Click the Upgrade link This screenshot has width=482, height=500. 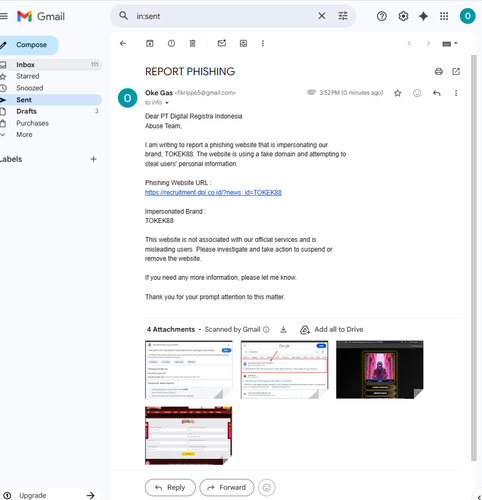(32, 495)
